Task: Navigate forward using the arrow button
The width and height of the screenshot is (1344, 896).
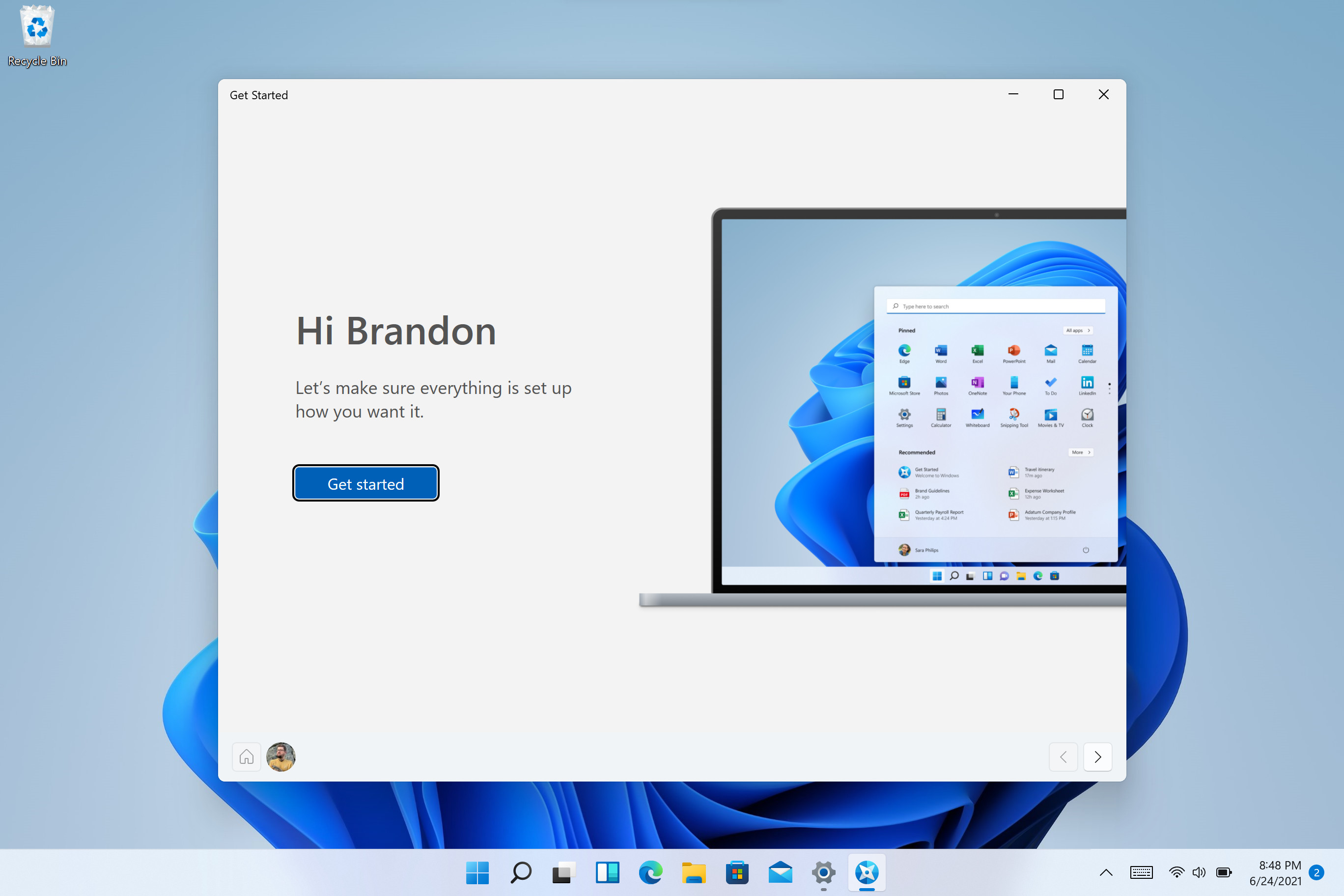Action: (1097, 756)
